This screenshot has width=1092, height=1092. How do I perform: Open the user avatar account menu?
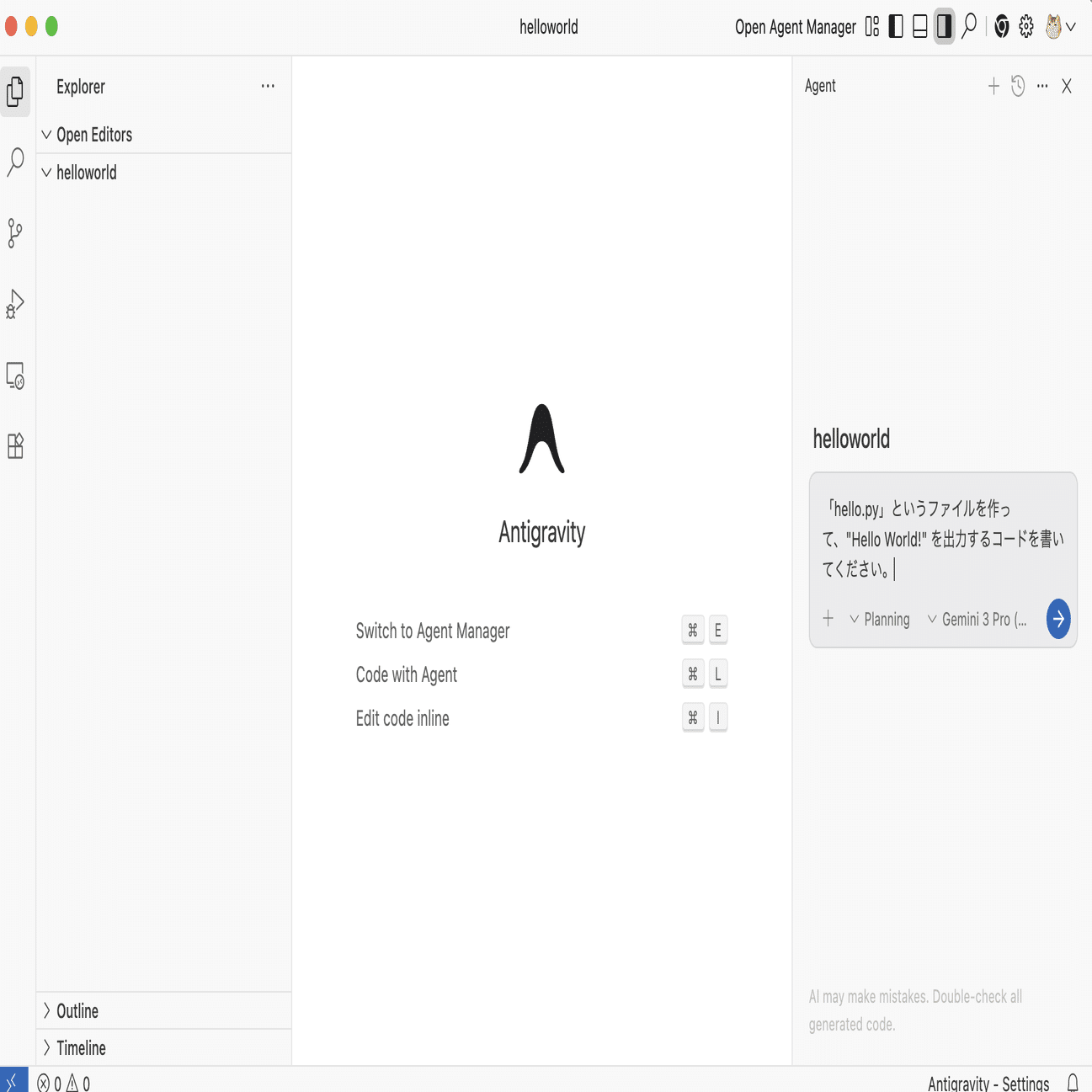pyautogui.click(x=1060, y=27)
